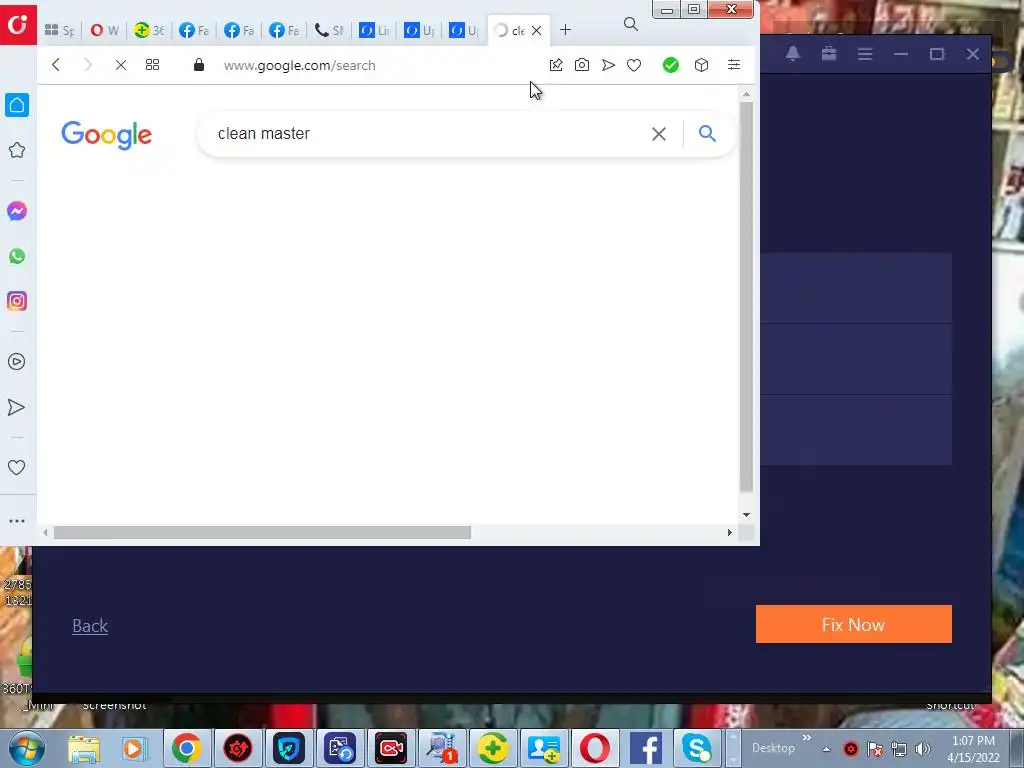Click the green checkmark extension icon

click(671, 65)
